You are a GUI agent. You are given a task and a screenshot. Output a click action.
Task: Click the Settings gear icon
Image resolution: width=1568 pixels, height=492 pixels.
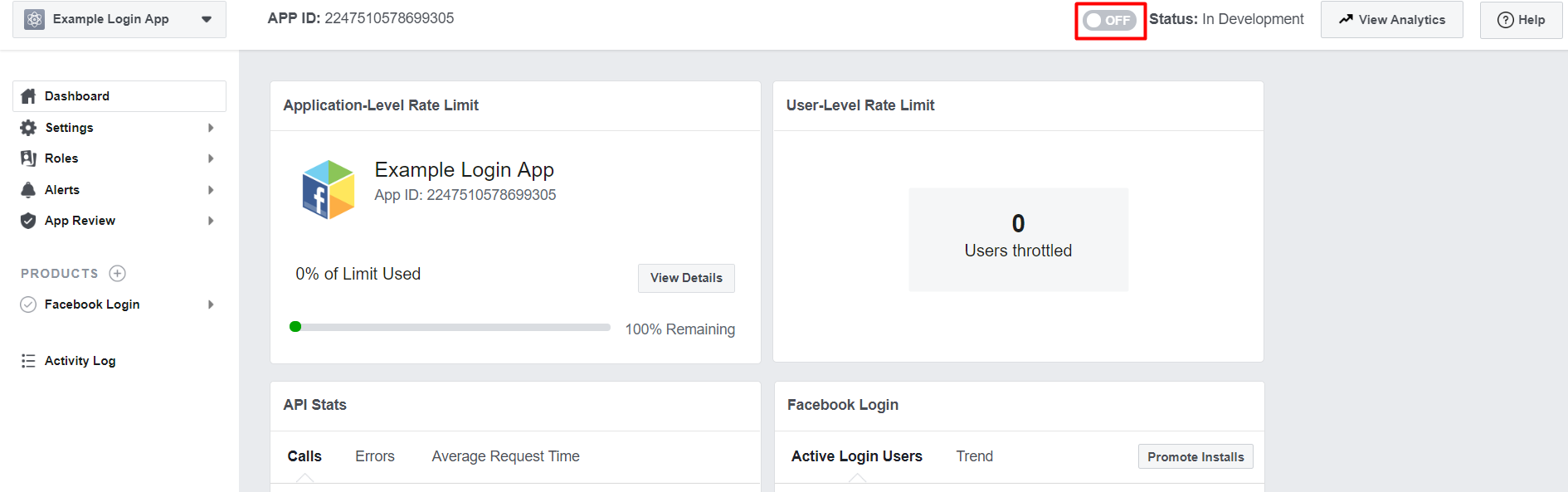pyautogui.click(x=28, y=128)
